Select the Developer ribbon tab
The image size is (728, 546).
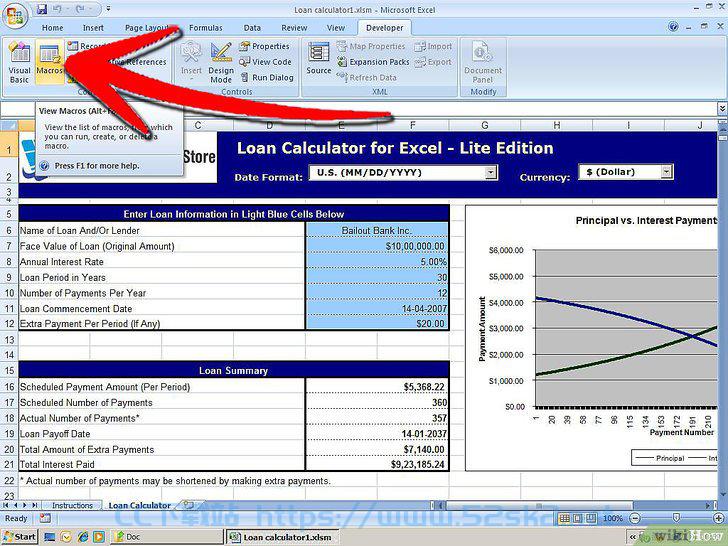pos(384,28)
